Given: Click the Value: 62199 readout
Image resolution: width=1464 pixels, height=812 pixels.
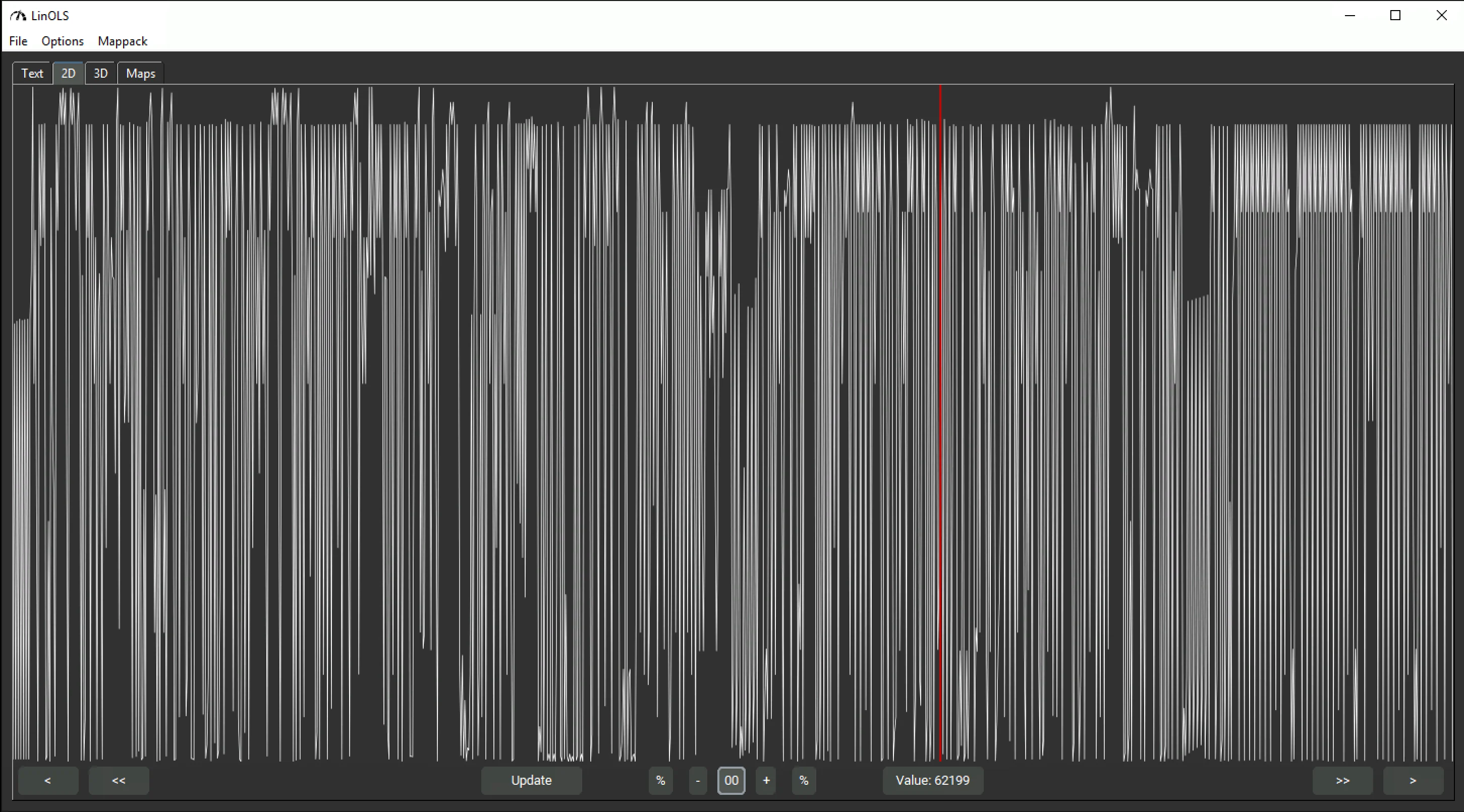Looking at the screenshot, I should [x=933, y=780].
